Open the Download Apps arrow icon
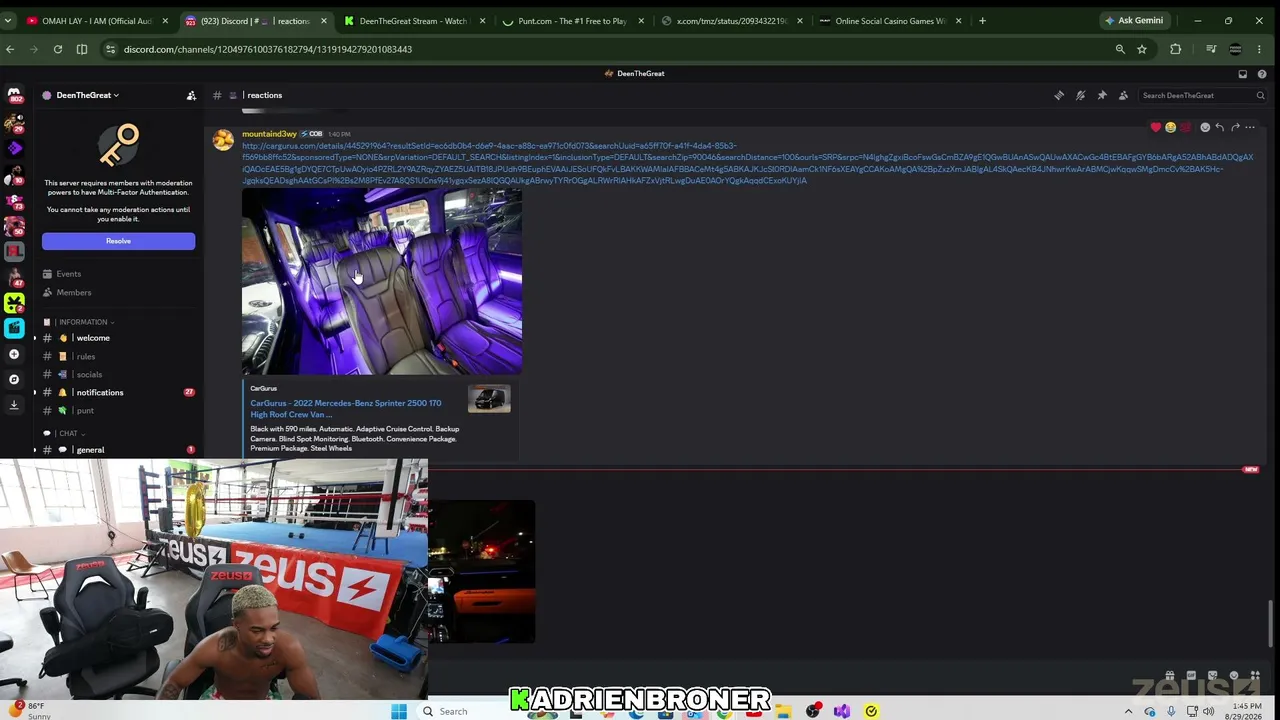The width and height of the screenshot is (1280, 720). click(x=14, y=405)
